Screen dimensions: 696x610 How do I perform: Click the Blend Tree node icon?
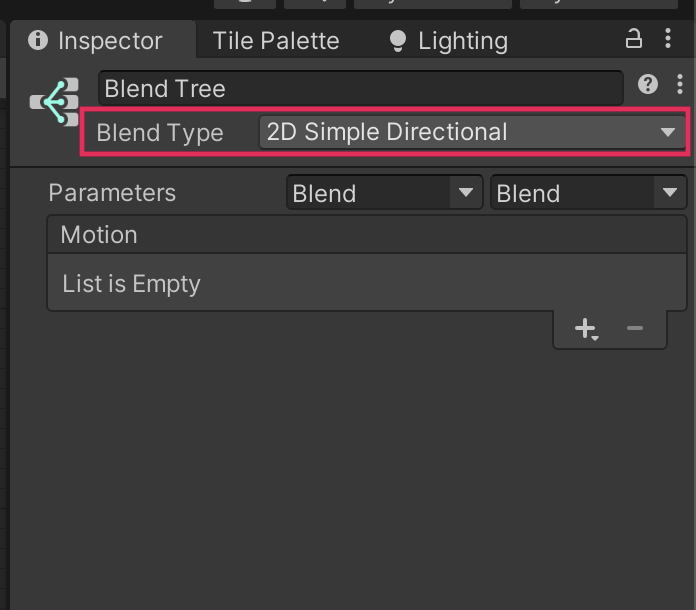coord(54,102)
